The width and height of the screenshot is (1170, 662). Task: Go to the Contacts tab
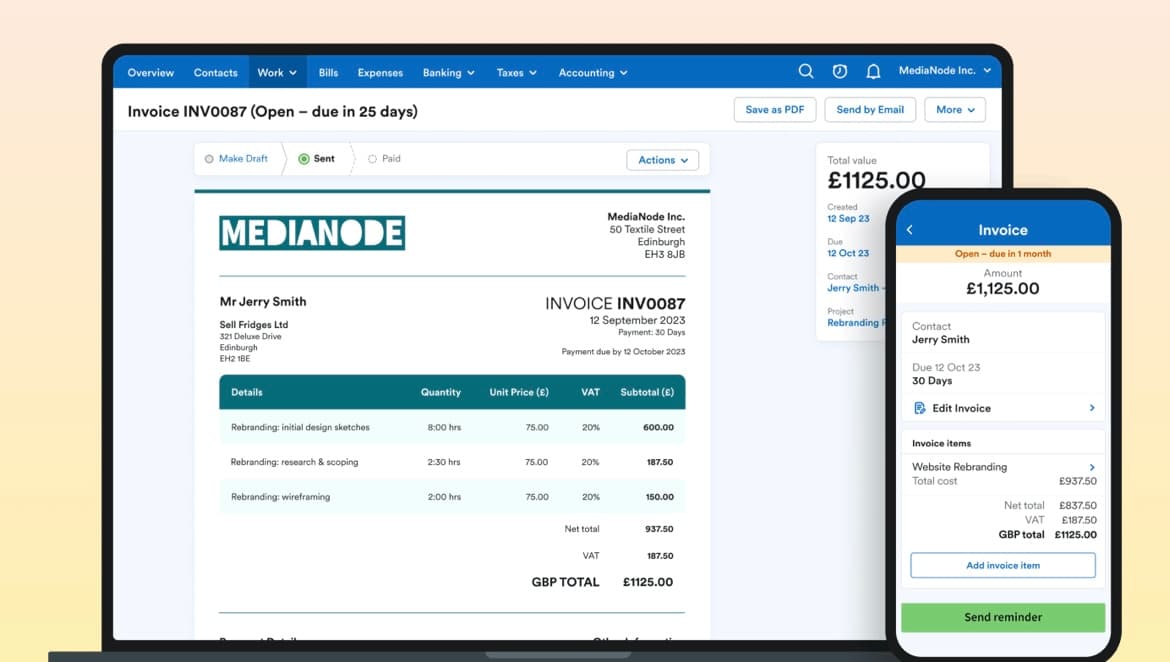tap(215, 73)
